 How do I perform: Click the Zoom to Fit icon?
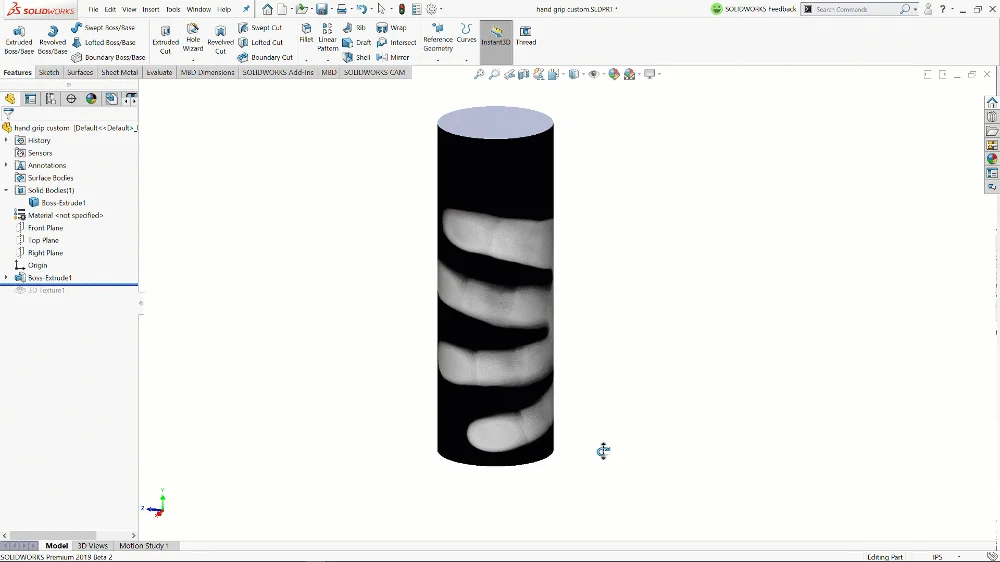pyautogui.click(x=479, y=74)
